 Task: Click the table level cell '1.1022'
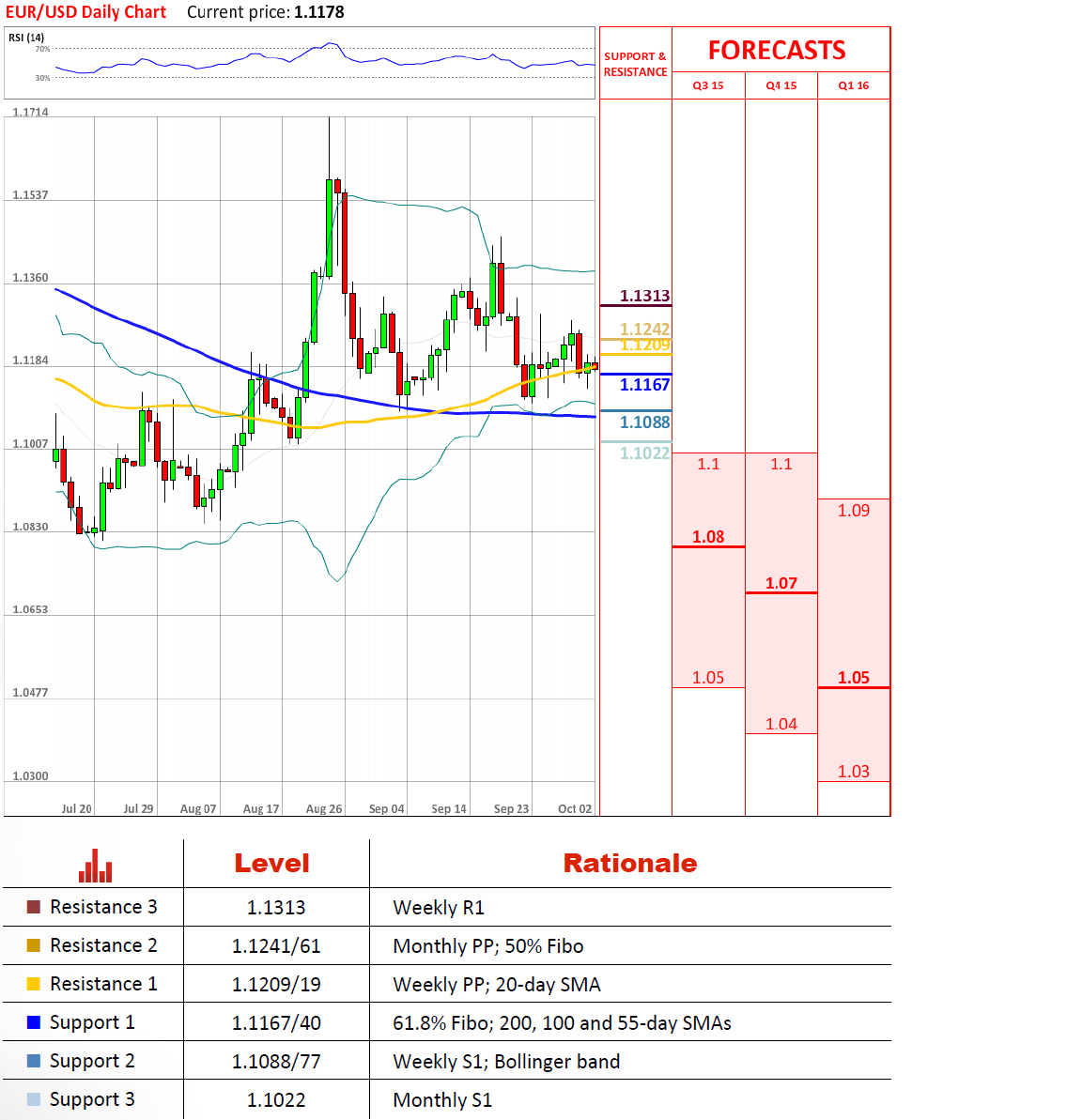pyautogui.click(x=276, y=1100)
